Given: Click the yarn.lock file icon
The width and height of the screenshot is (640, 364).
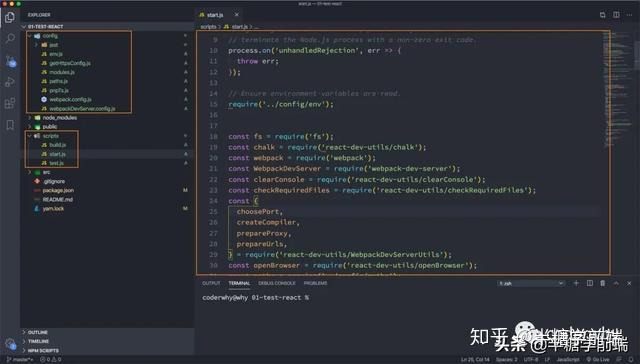Looking at the screenshot, I should (37, 209).
